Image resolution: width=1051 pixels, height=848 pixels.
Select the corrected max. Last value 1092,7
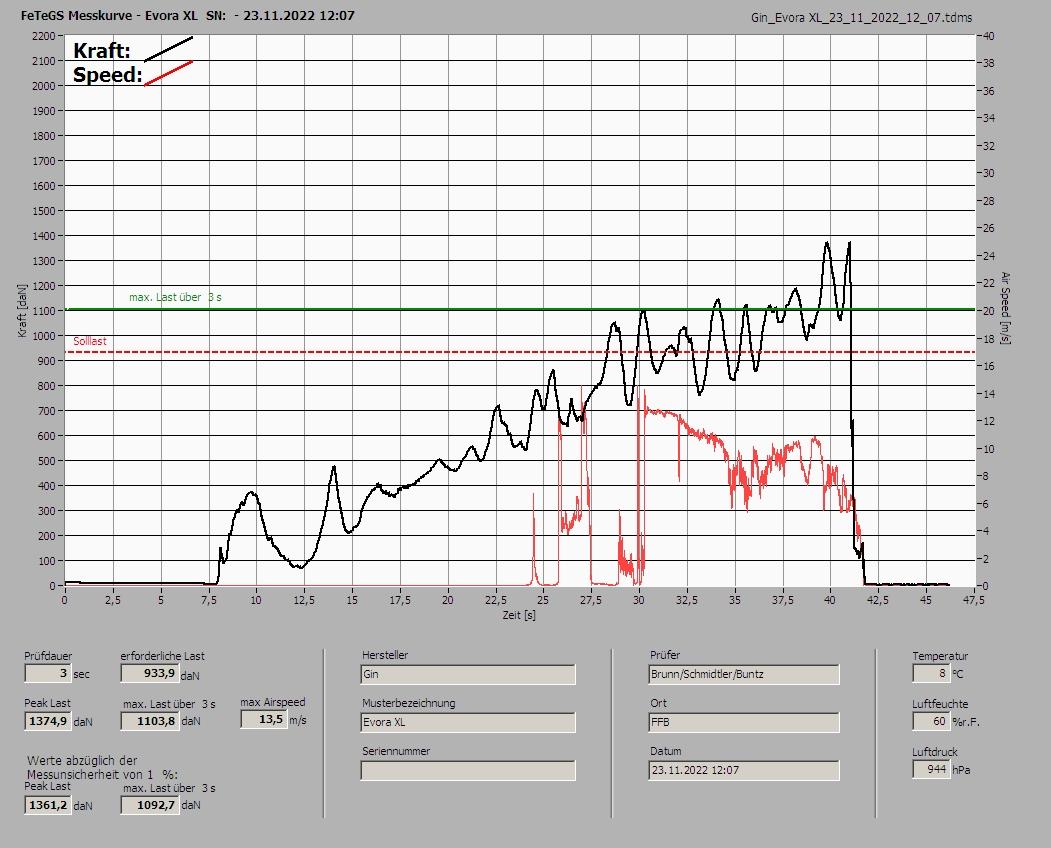coord(149,804)
